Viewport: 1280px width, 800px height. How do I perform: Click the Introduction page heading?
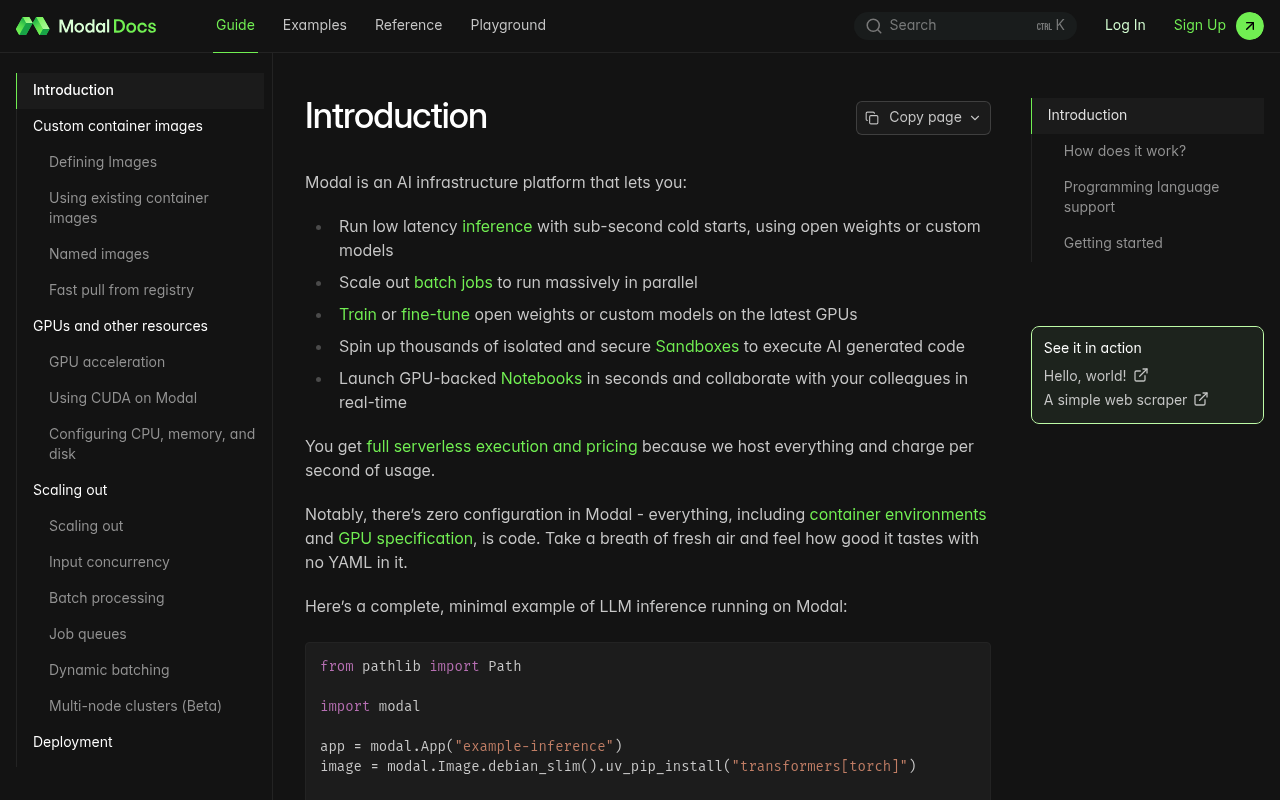tap(396, 116)
